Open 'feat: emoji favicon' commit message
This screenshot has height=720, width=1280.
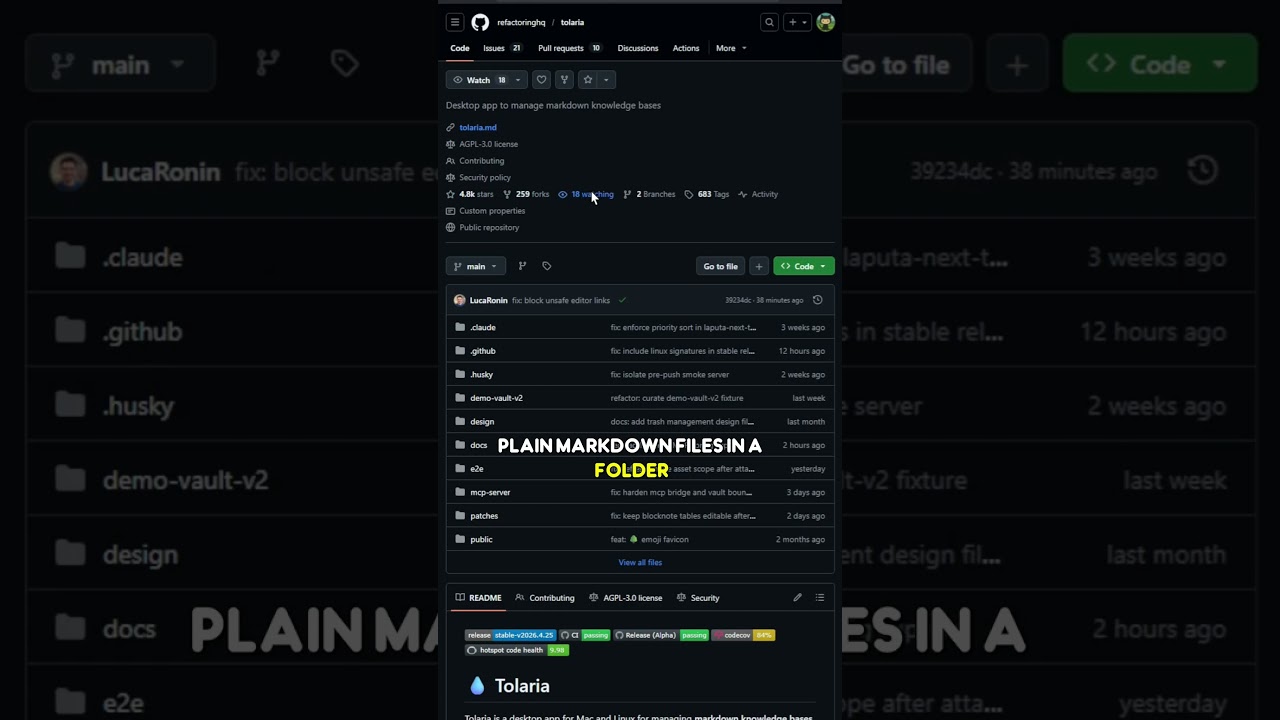tap(650, 539)
